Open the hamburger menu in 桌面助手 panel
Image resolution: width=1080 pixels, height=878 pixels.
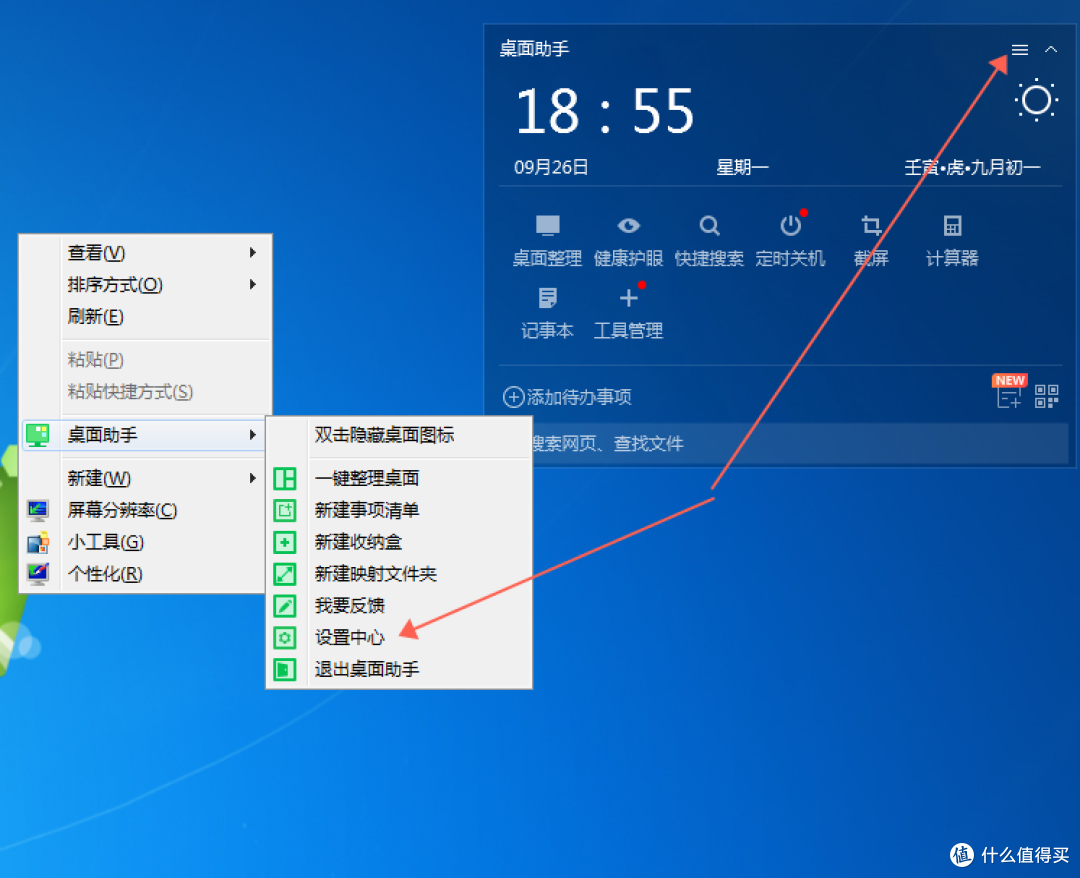coord(1019,50)
